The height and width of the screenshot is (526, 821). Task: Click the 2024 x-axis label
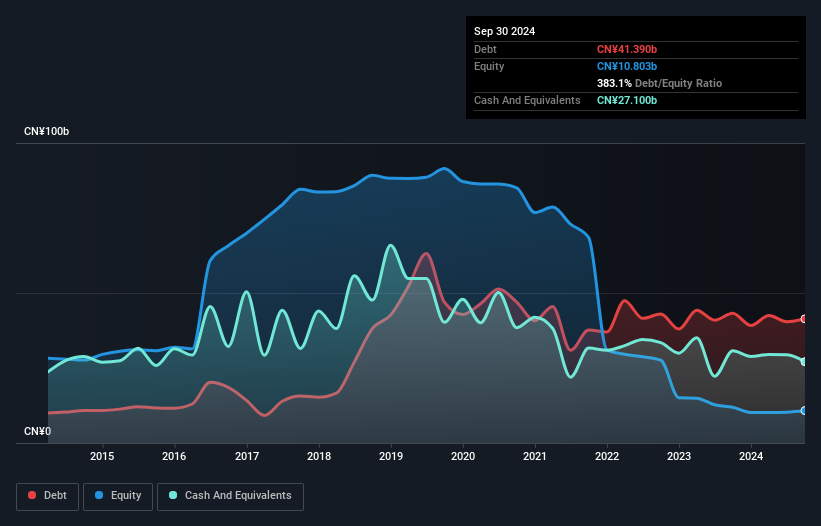pos(751,456)
